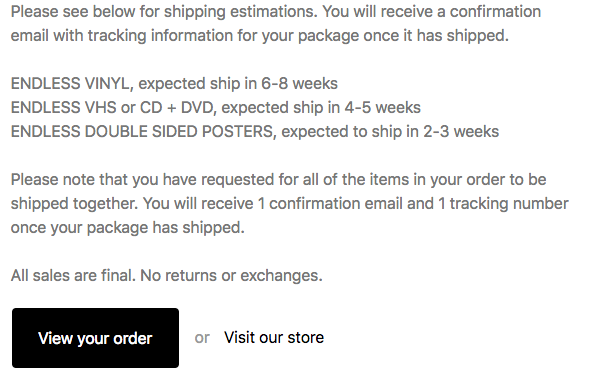Click the "shipped together." text
Image resolution: width=589 pixels, height=381 pixels.
[74, 204]
